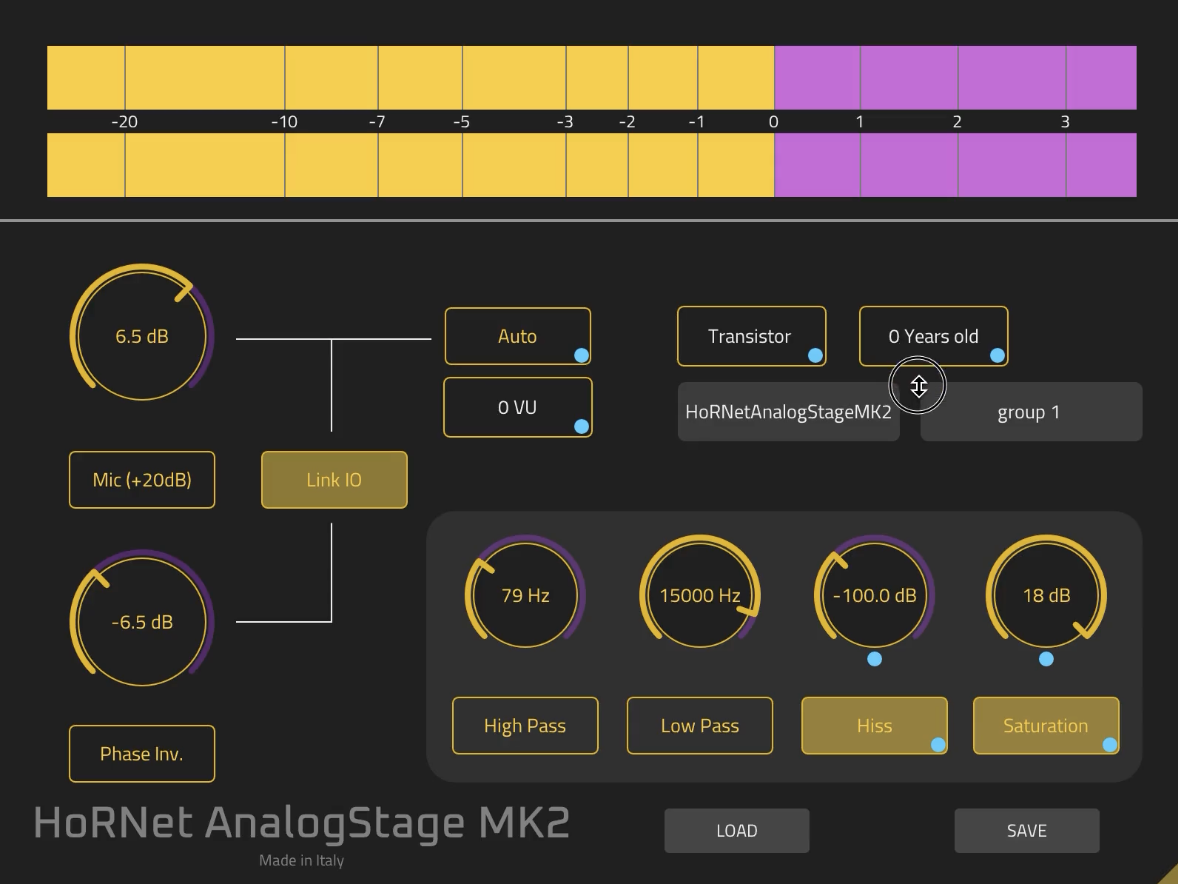Open the Transistor type selector
Viewport: 1178px width, 884px height.
pos(751,336)
